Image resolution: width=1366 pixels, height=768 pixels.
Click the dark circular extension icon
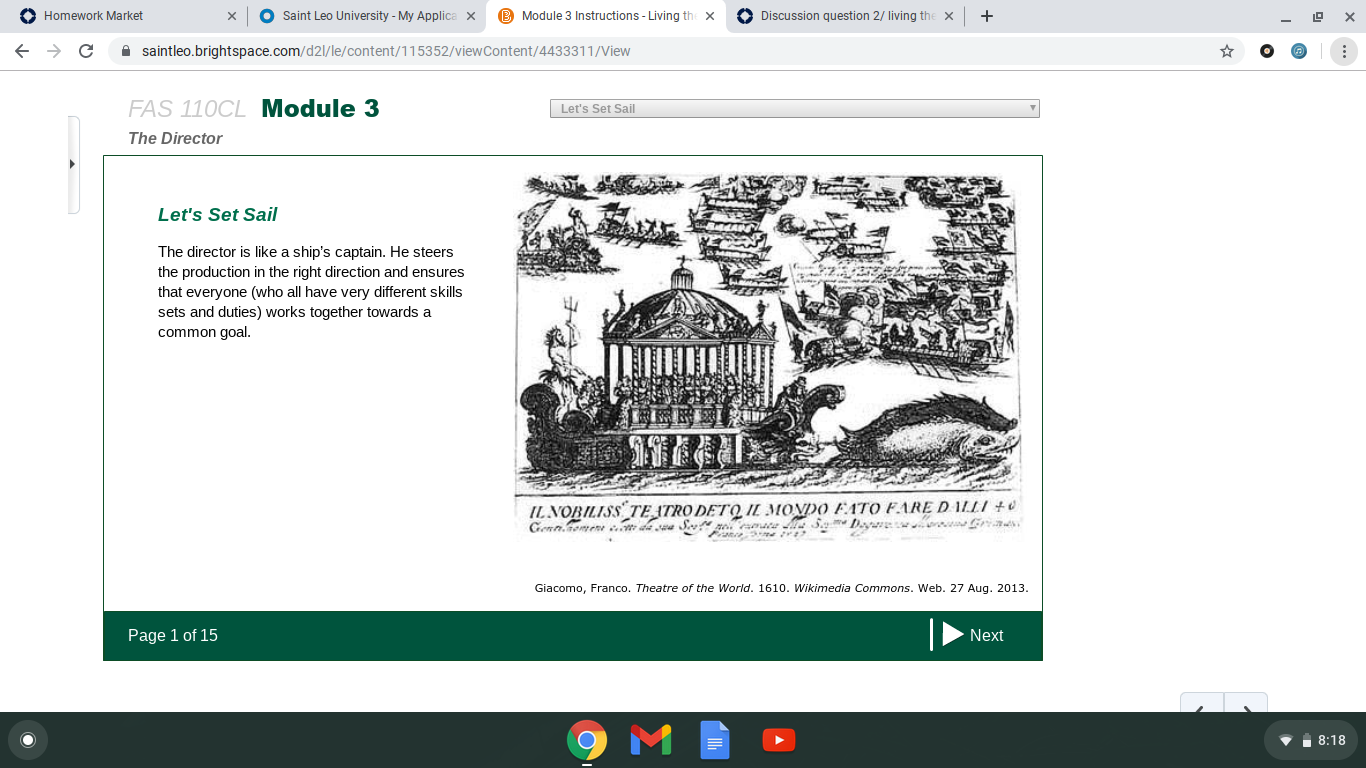pos(1267,51)
